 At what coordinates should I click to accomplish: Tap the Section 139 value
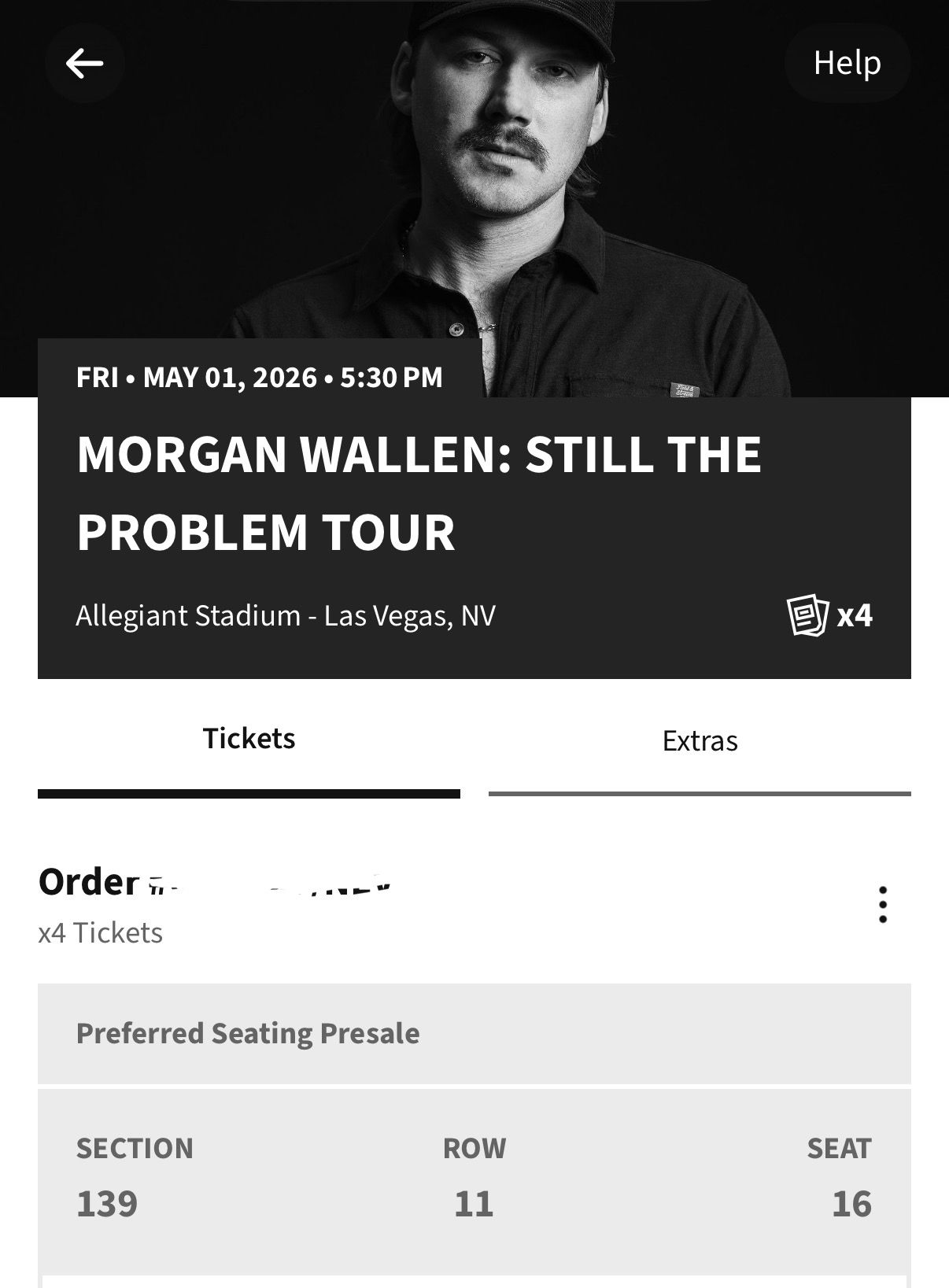click(107, 1204)
